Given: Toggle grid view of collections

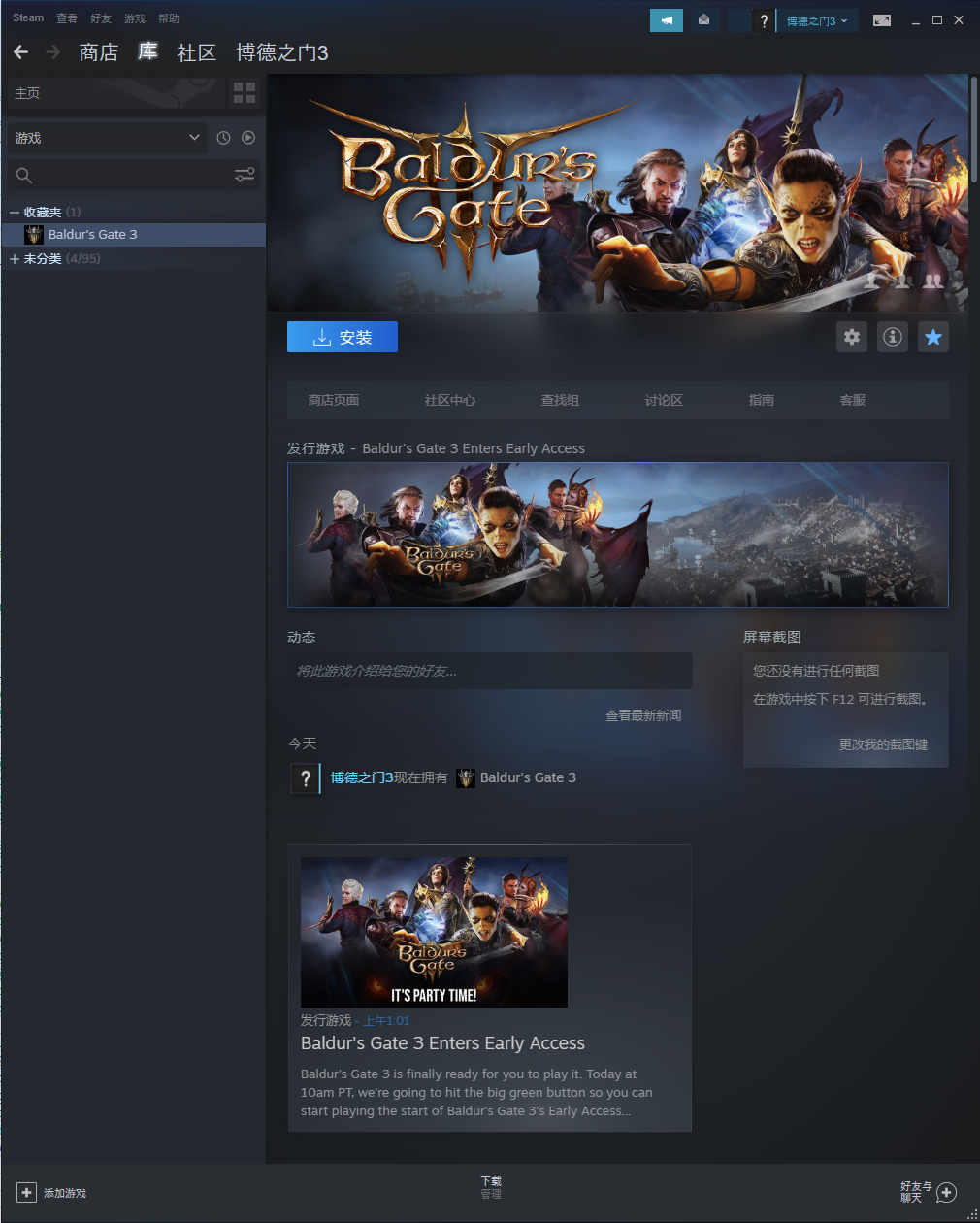Looking at the screenshot, I should pyautogui.click(x=245, y=93).
